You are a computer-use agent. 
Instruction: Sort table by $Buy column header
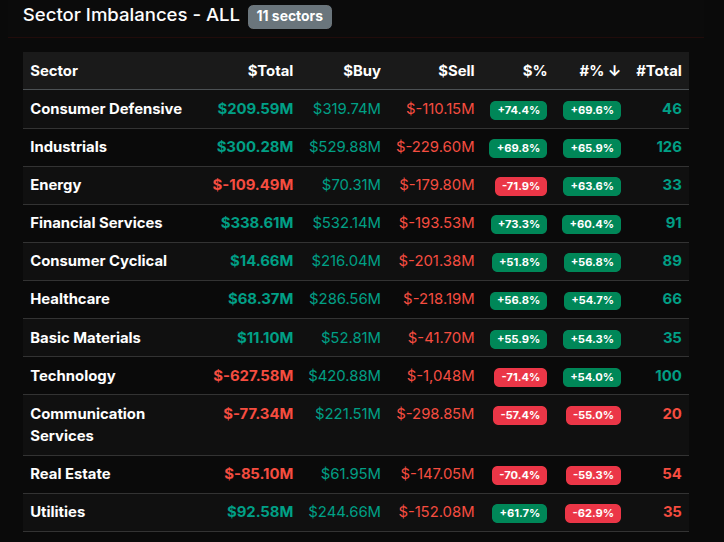(361, 71)
